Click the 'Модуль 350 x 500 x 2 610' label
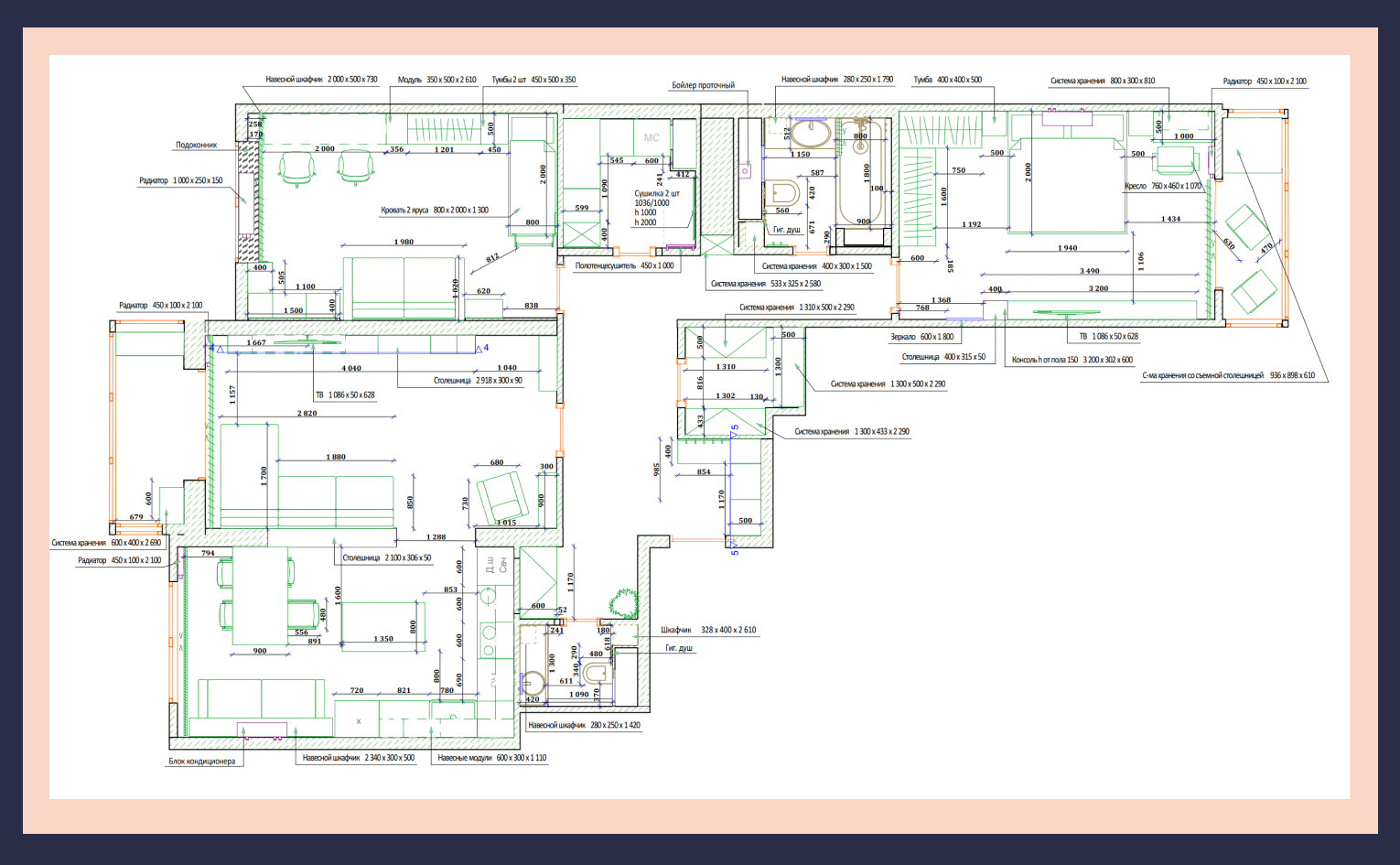The height and width of the screenshot is (865, 1400). (436, 80)
